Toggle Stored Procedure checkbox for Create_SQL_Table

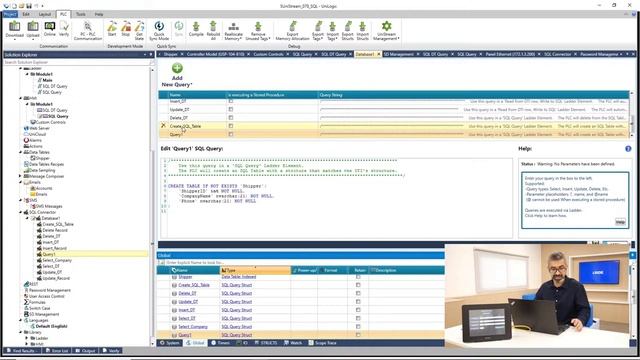(x=231, y=126)
